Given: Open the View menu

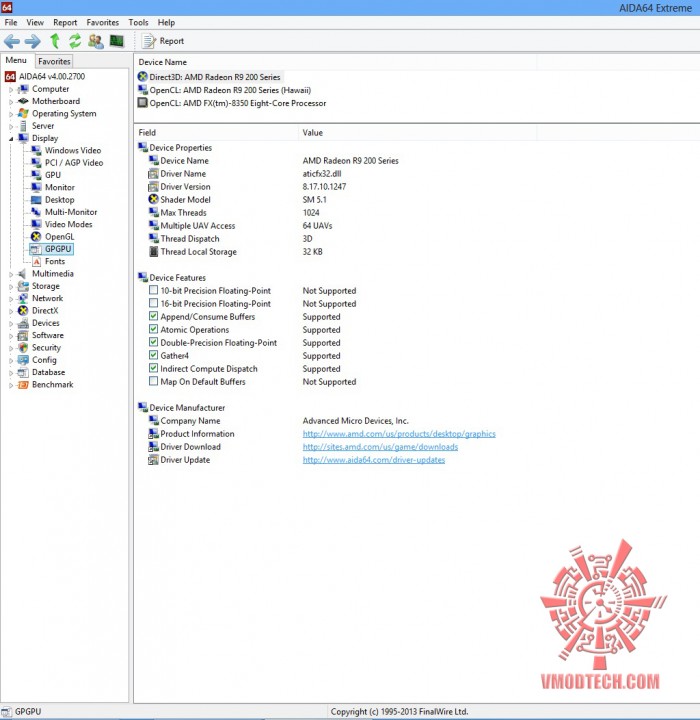Looking at the screenshot, I should (x=35, y=22).
